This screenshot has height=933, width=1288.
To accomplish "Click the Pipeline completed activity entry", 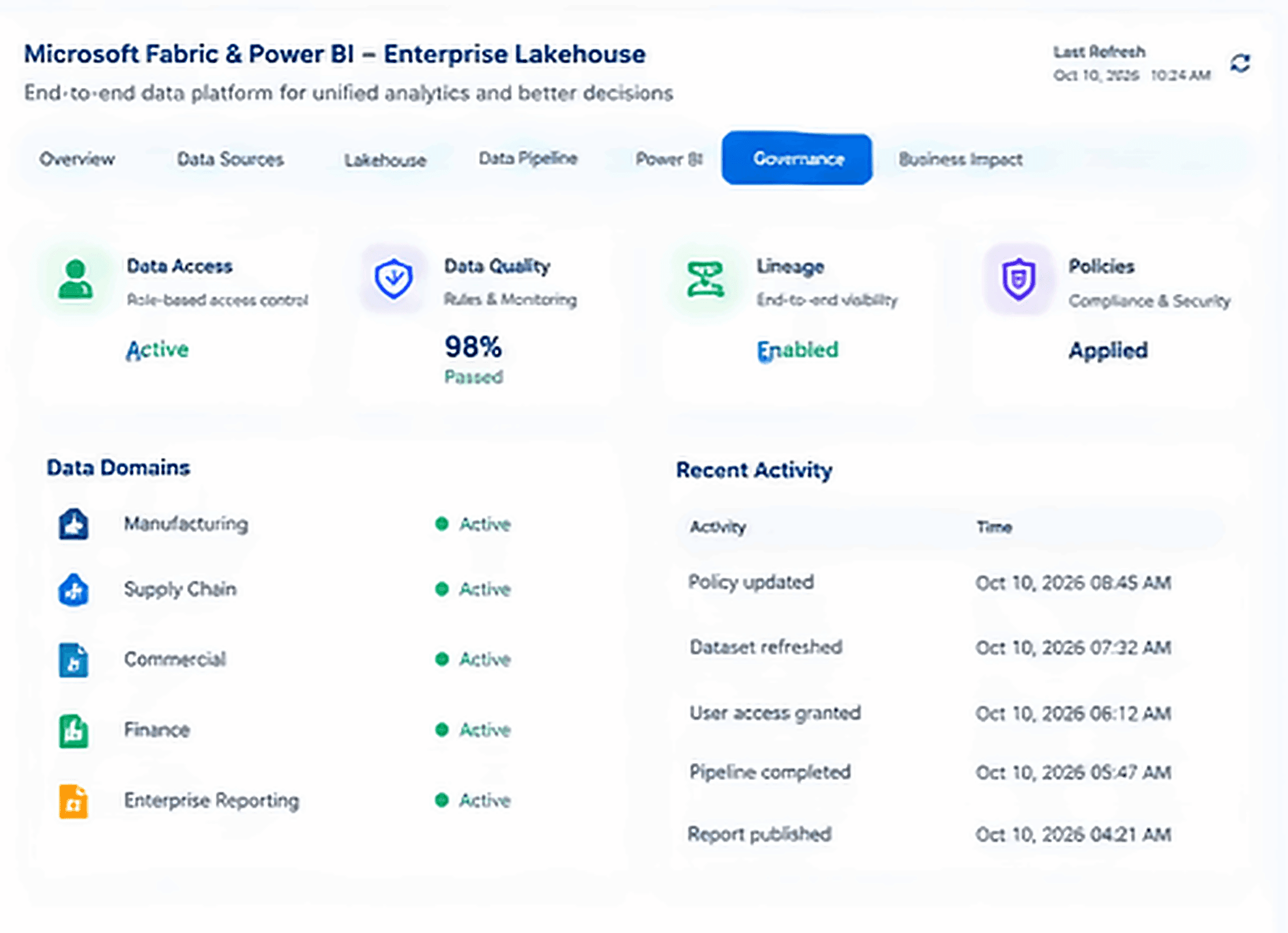I will tap(770, 772).
